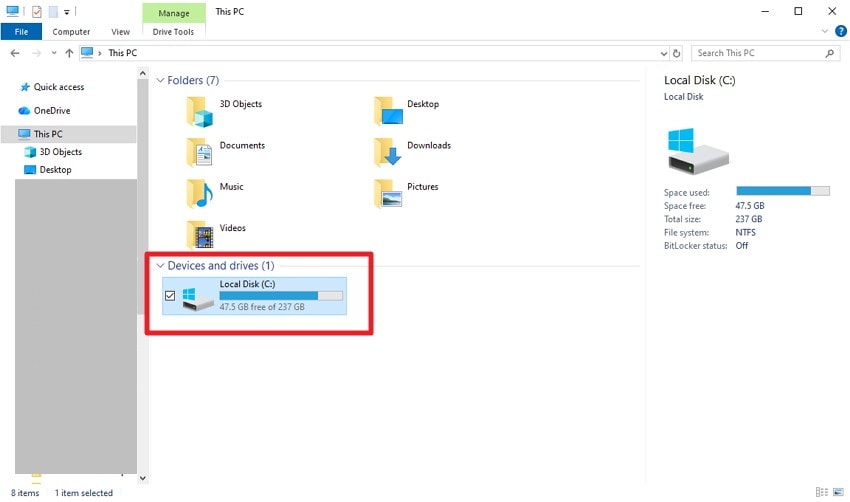Click '1 item selected' in status bar
The width and height of the screenshot is (850, 502).
[x=83, y=493]
